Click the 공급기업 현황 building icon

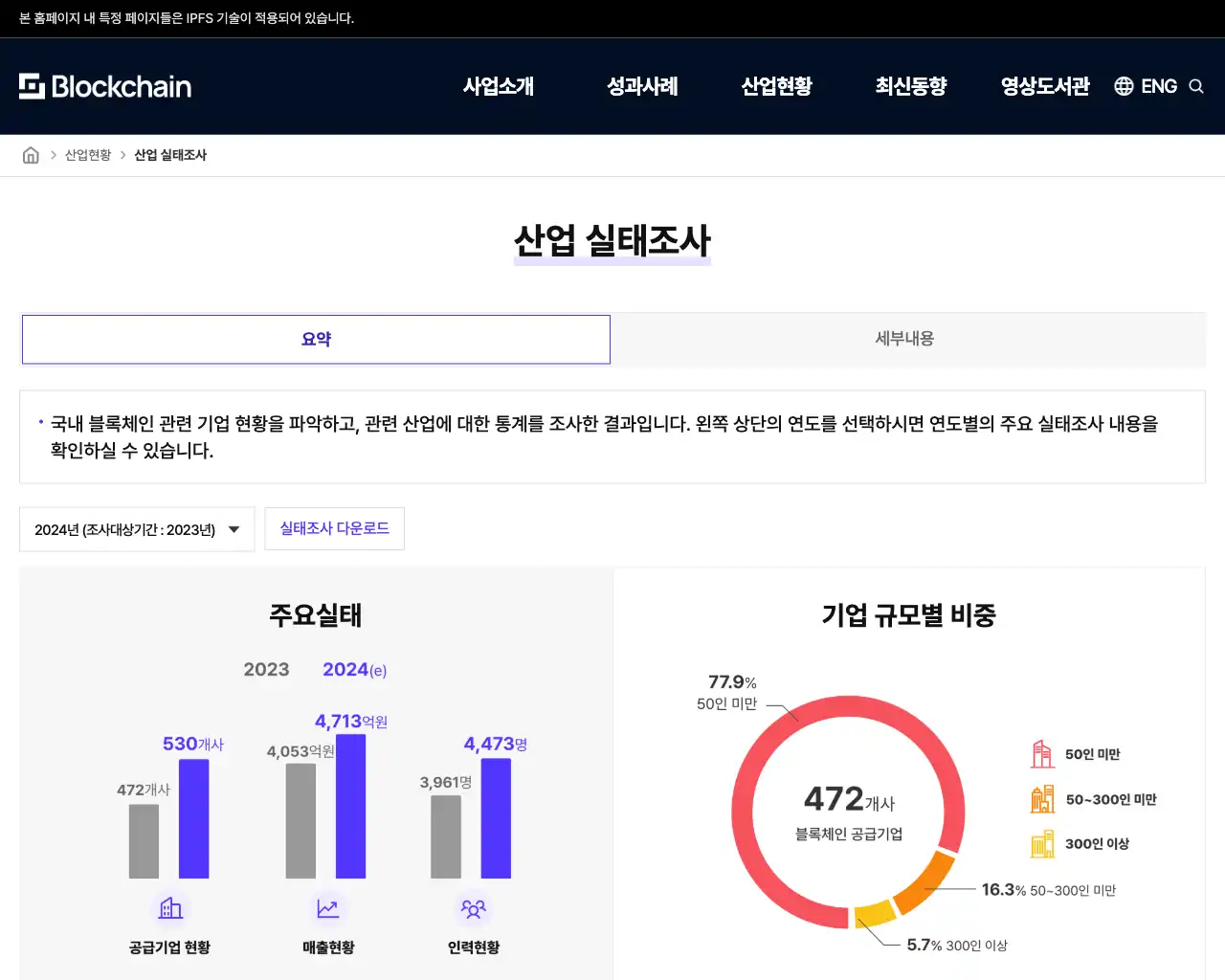170,907
